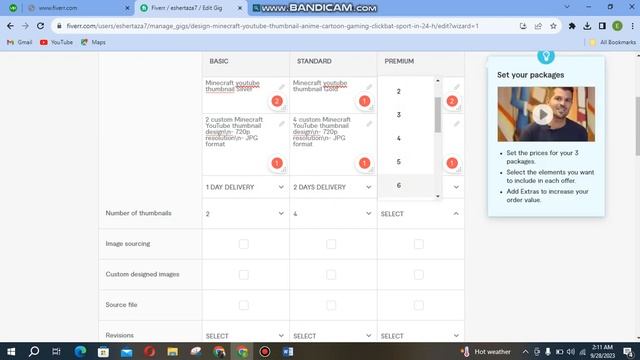Edit Standard package description pencil icon
Image resolution: width=640 pixels, height=360 pixels.
[369, 124]
